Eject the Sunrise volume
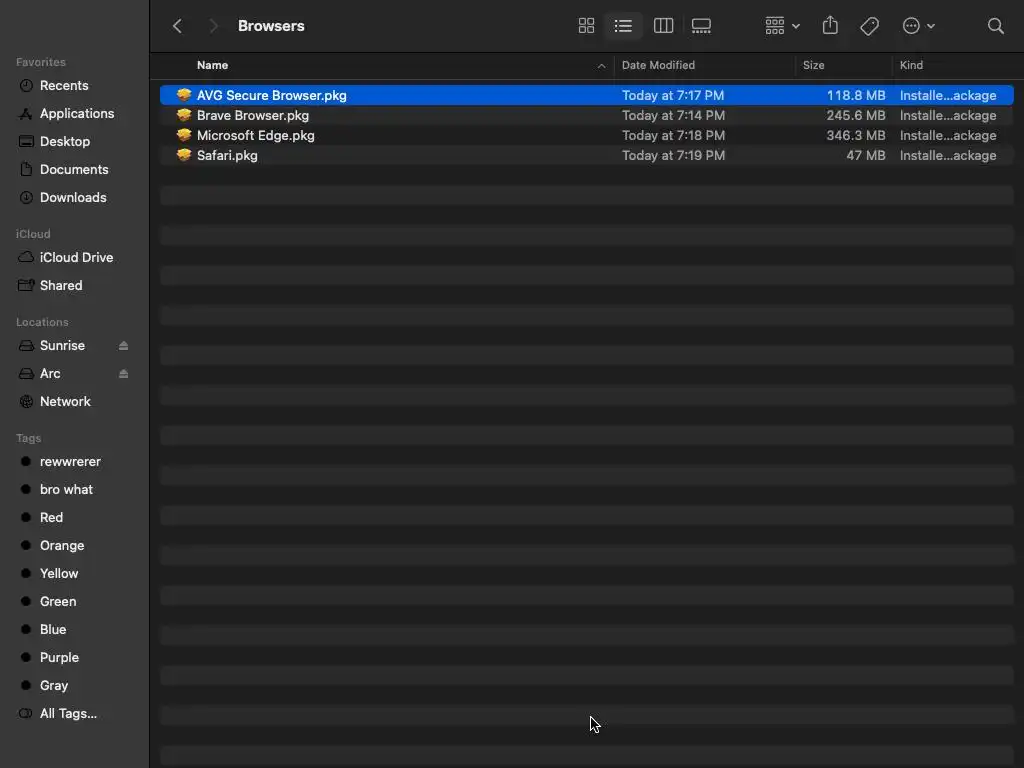 click(123, 346)
